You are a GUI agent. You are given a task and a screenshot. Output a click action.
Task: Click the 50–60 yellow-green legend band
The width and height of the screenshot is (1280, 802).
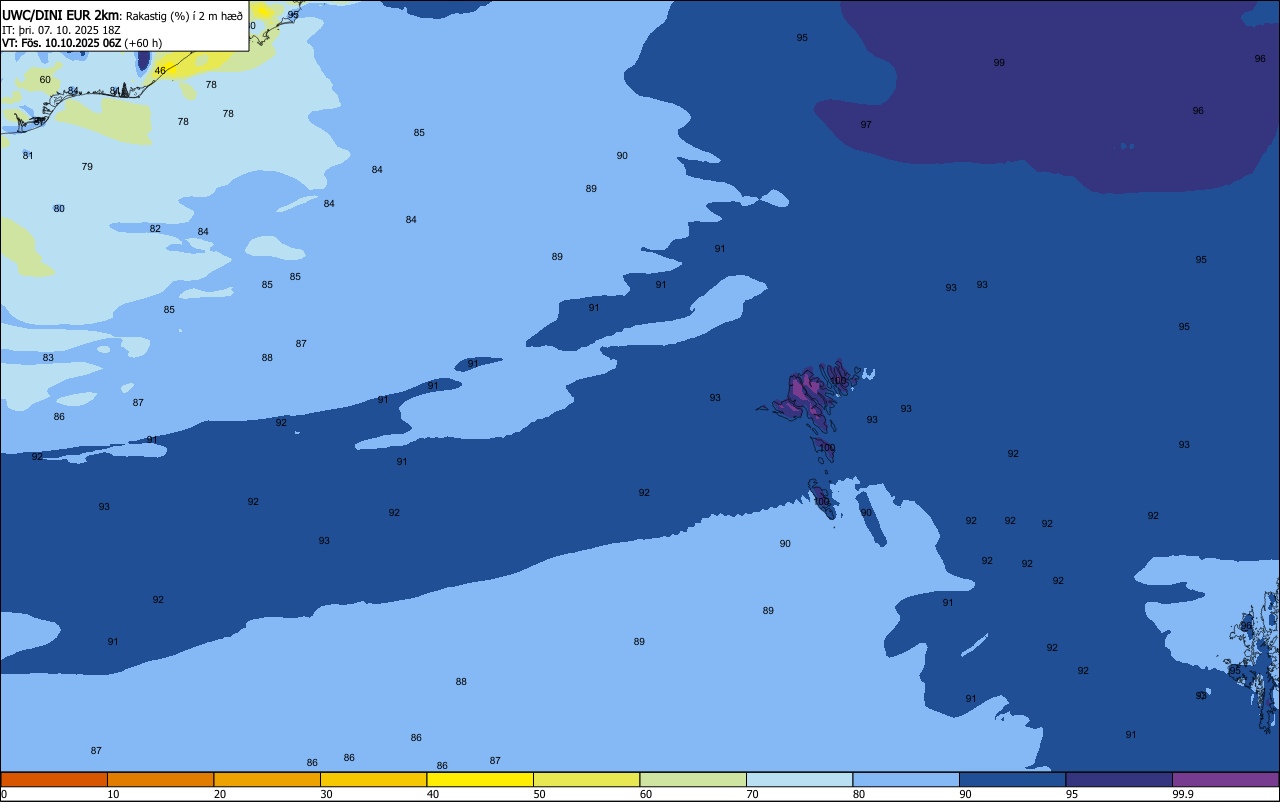[586, 779]
